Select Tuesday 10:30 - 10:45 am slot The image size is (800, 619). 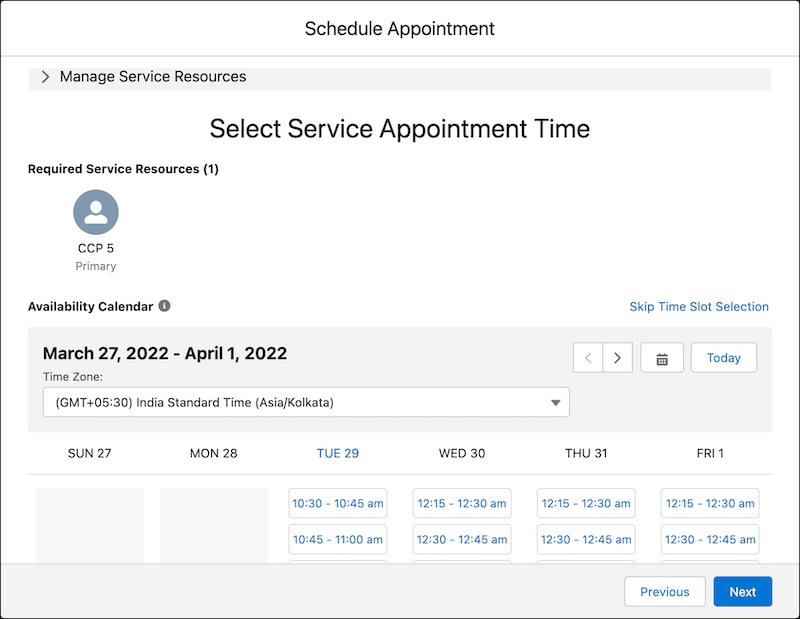338,503
